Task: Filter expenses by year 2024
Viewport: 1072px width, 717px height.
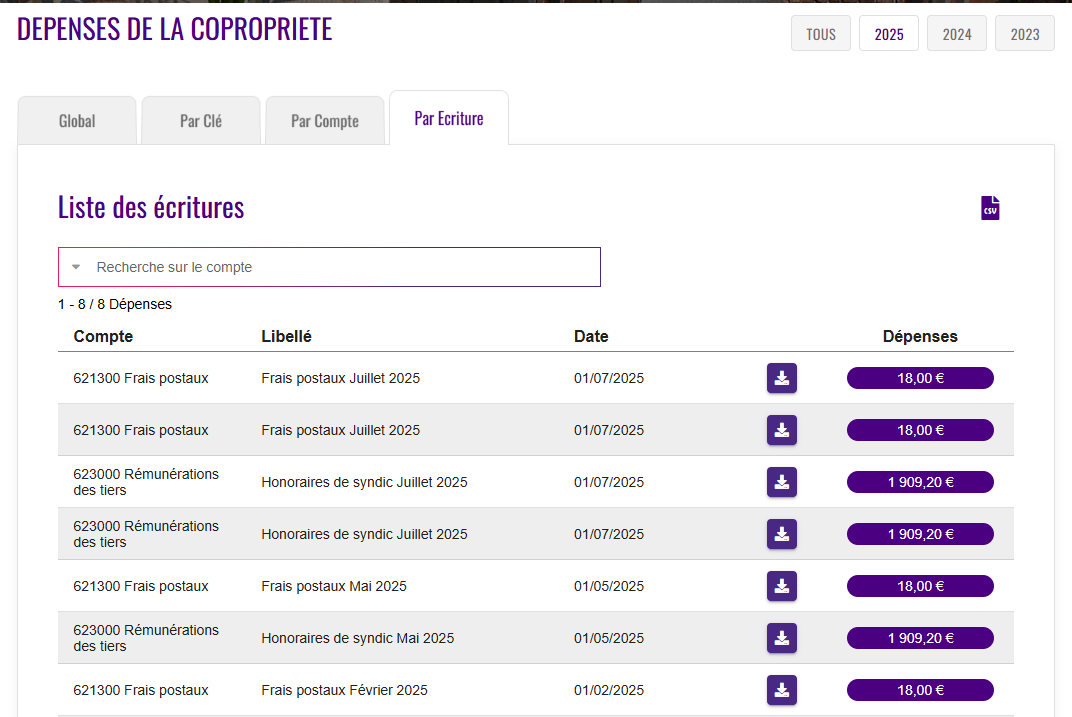Action: (x=956, y=34)
